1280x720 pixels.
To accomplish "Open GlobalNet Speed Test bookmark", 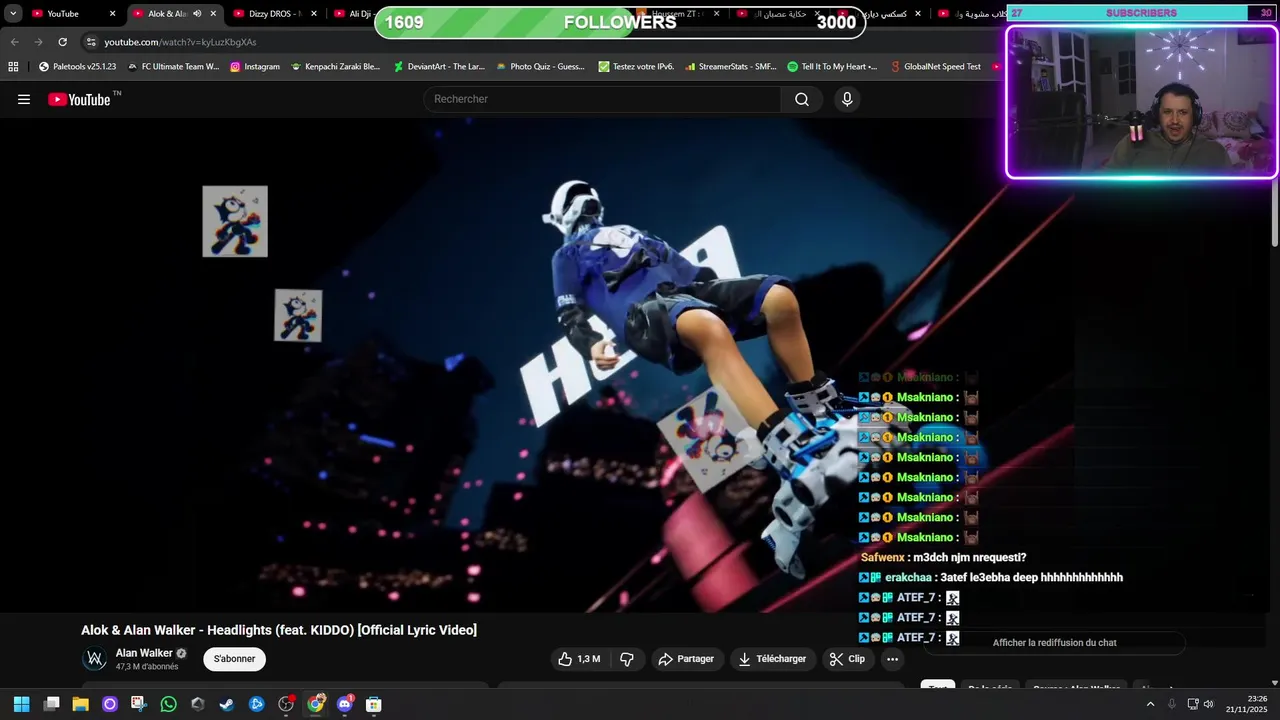I will [x=935, y=67].
